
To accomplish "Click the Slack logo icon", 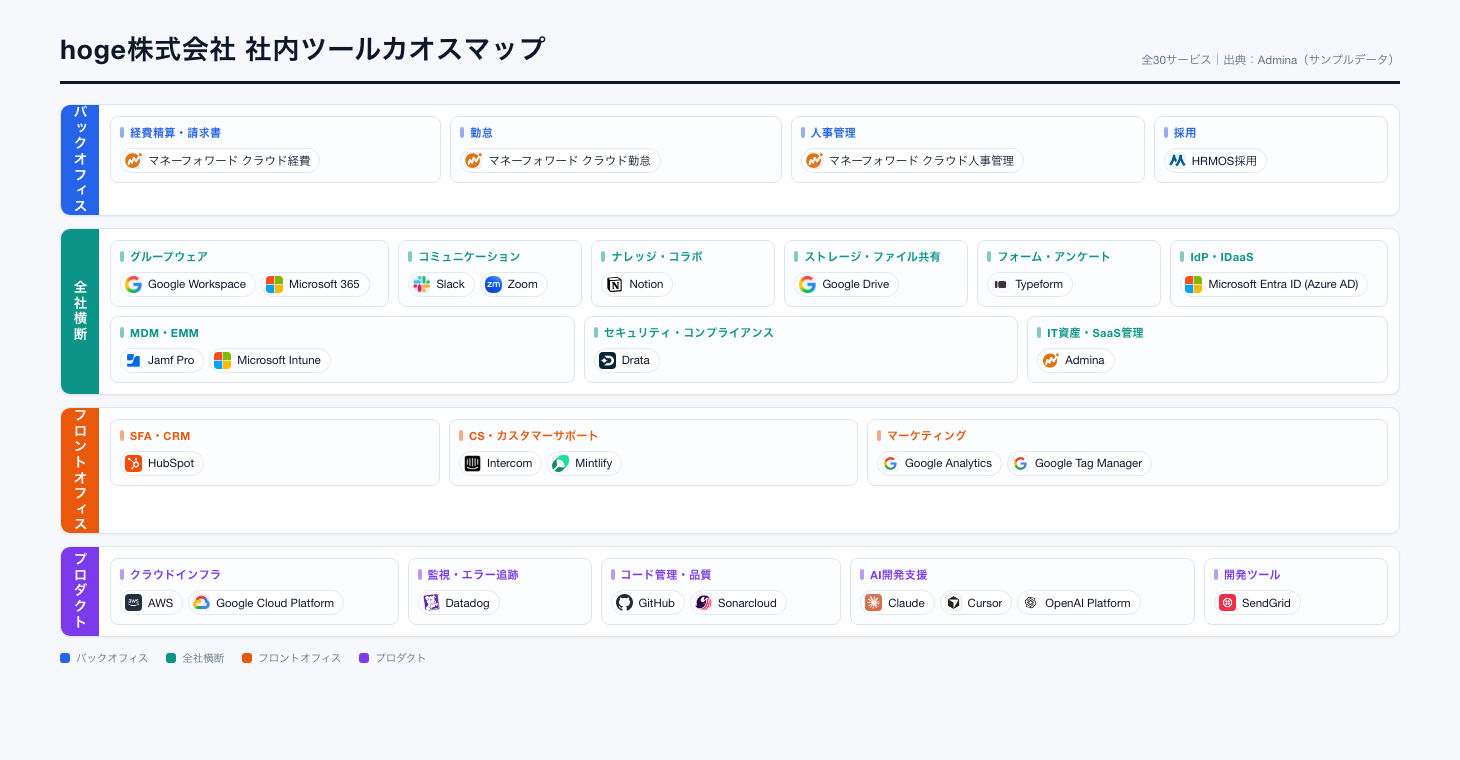I will coord(422,284).
